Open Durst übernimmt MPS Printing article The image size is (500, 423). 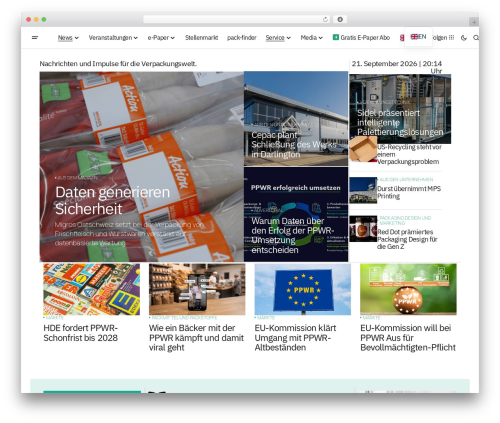(x=409, y=192)
